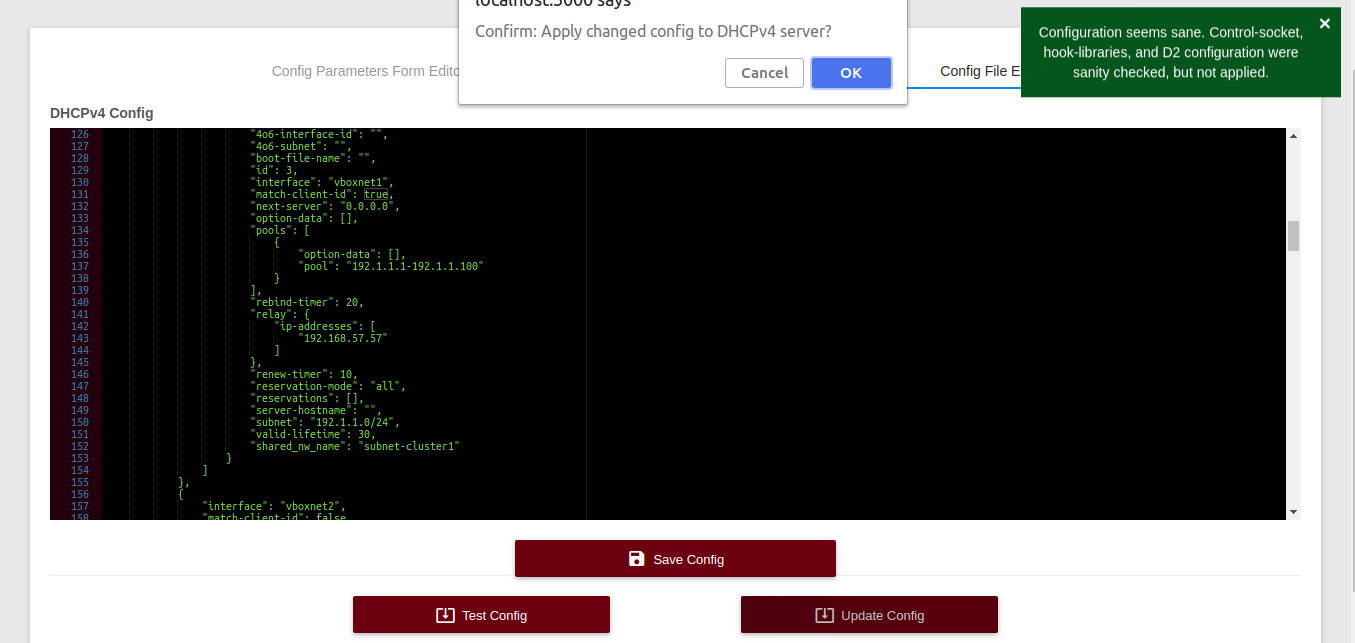Click the Save Config button
Viewport: 1355px width, 643px height.
[675, 559]
